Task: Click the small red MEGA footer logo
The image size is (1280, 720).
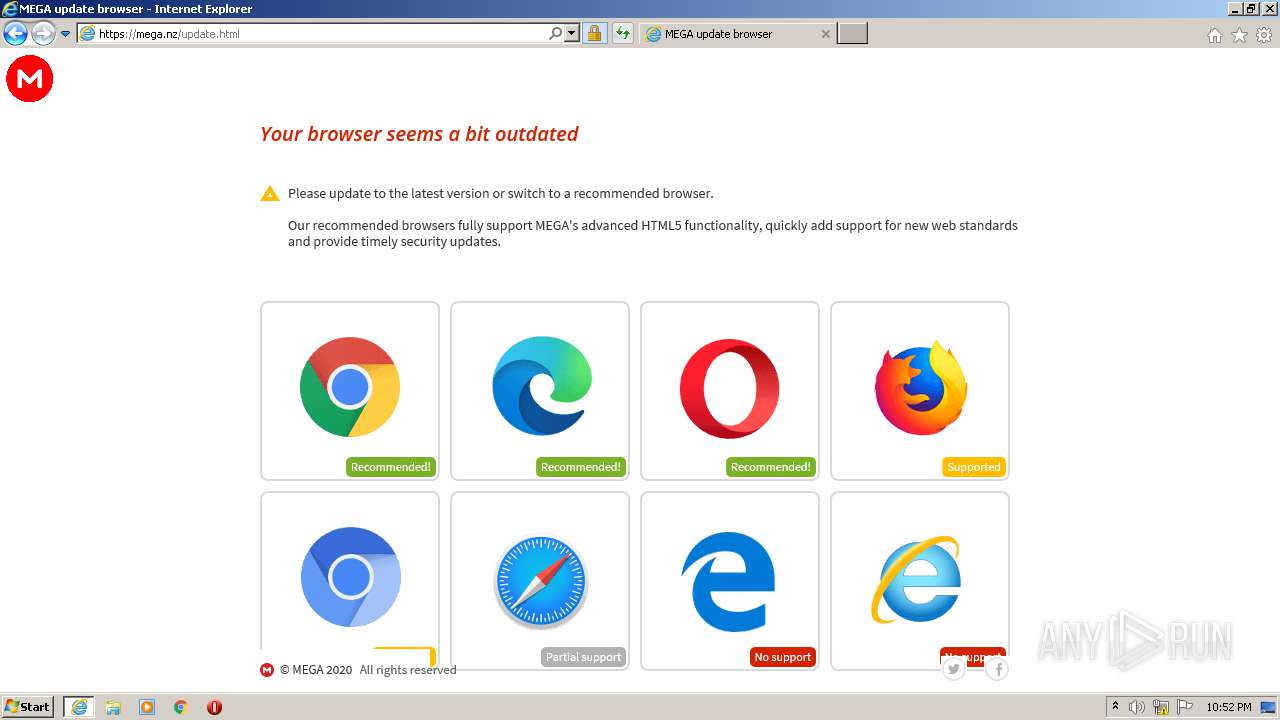Action: (x=267, y=670)
